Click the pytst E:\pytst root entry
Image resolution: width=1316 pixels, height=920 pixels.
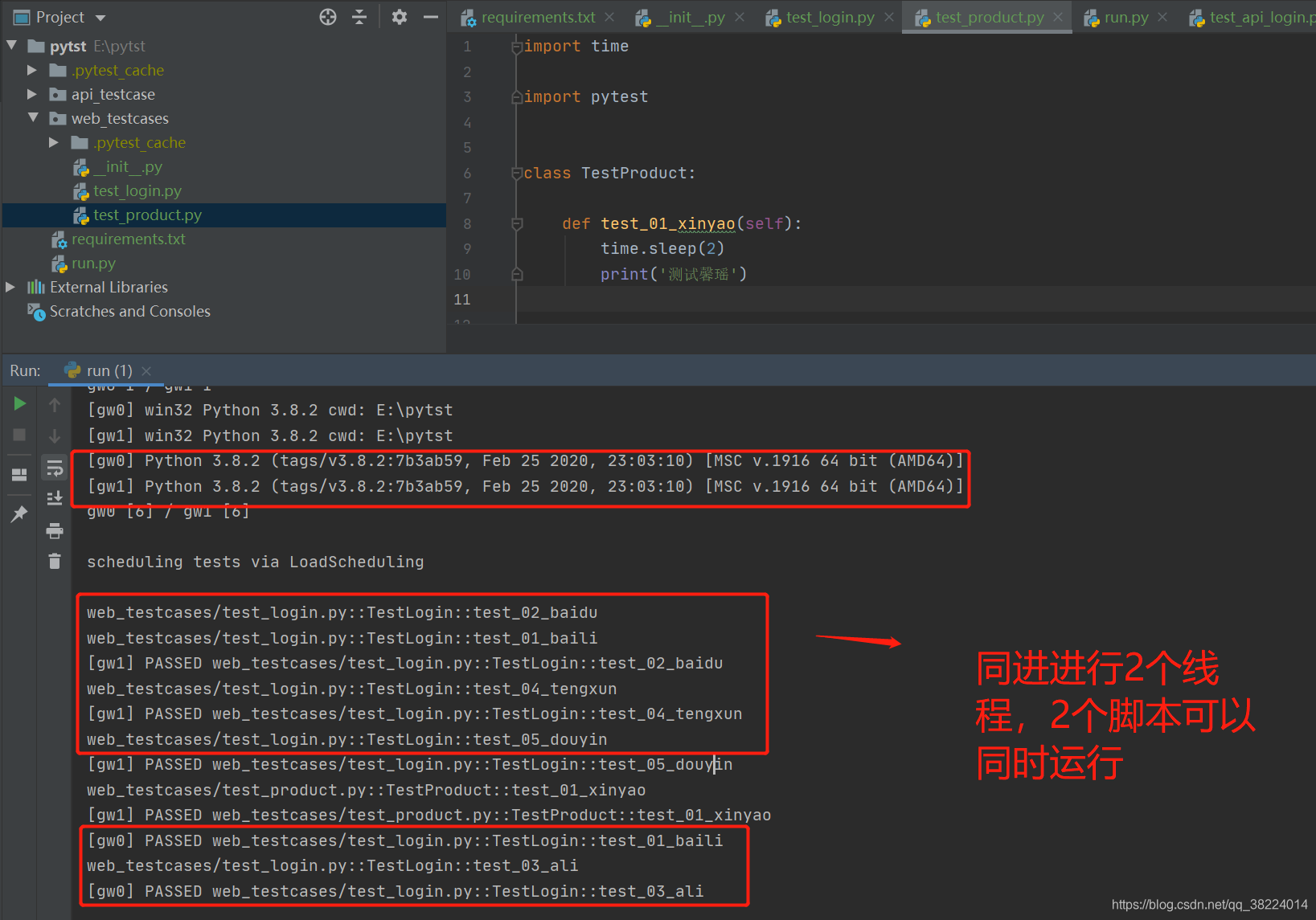point(97,46)
